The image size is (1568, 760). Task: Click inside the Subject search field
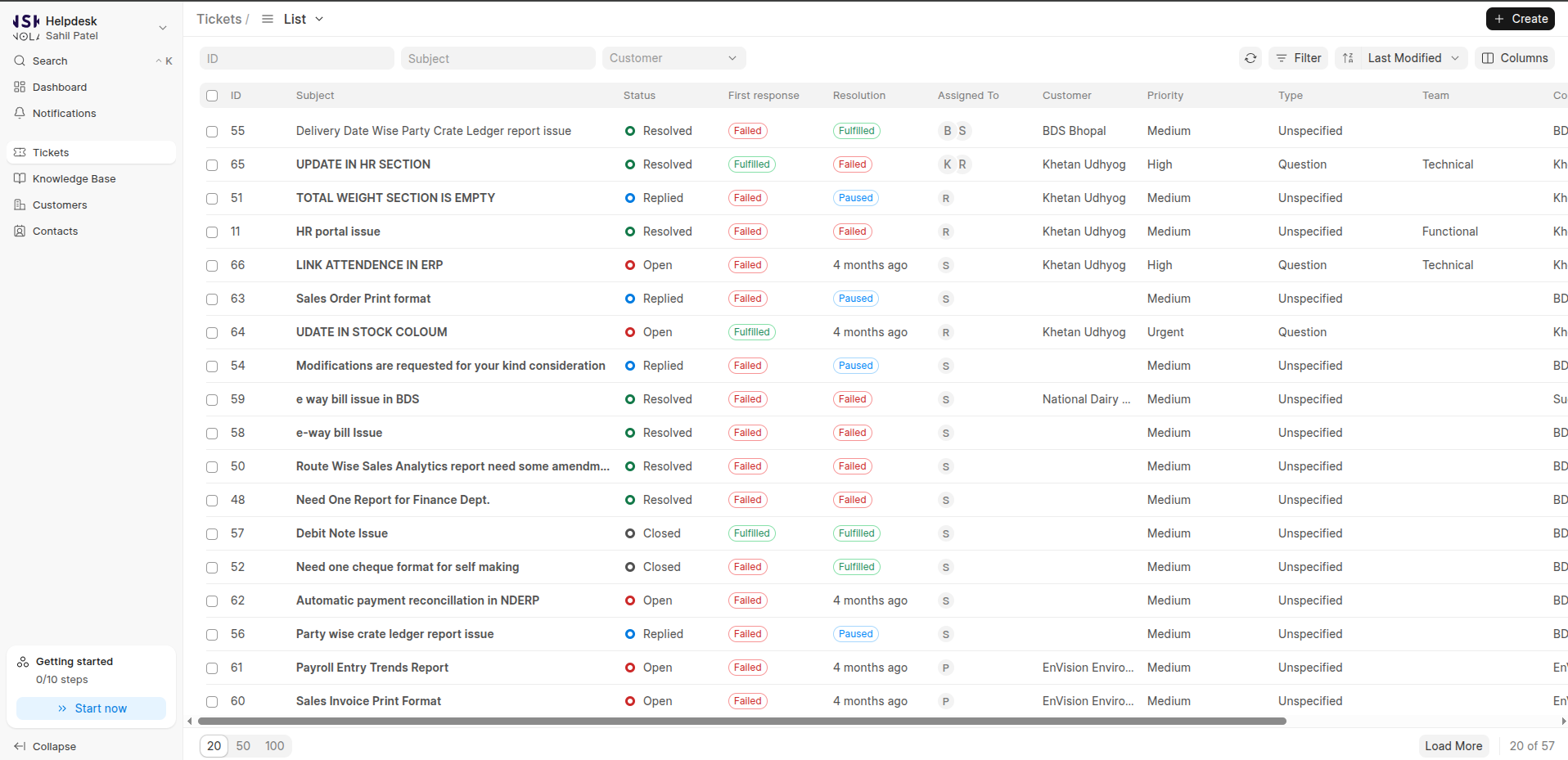click(x=497, y=58)
